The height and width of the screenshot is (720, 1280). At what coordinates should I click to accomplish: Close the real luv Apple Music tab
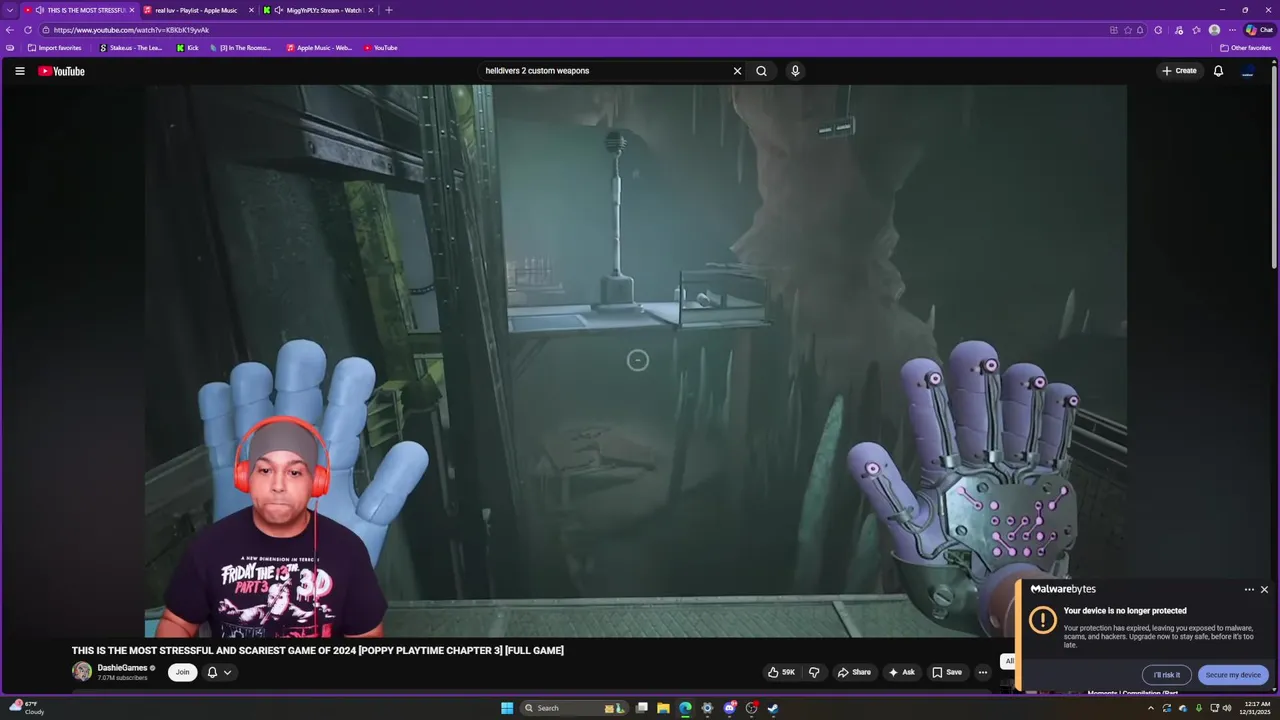[251, 10]
